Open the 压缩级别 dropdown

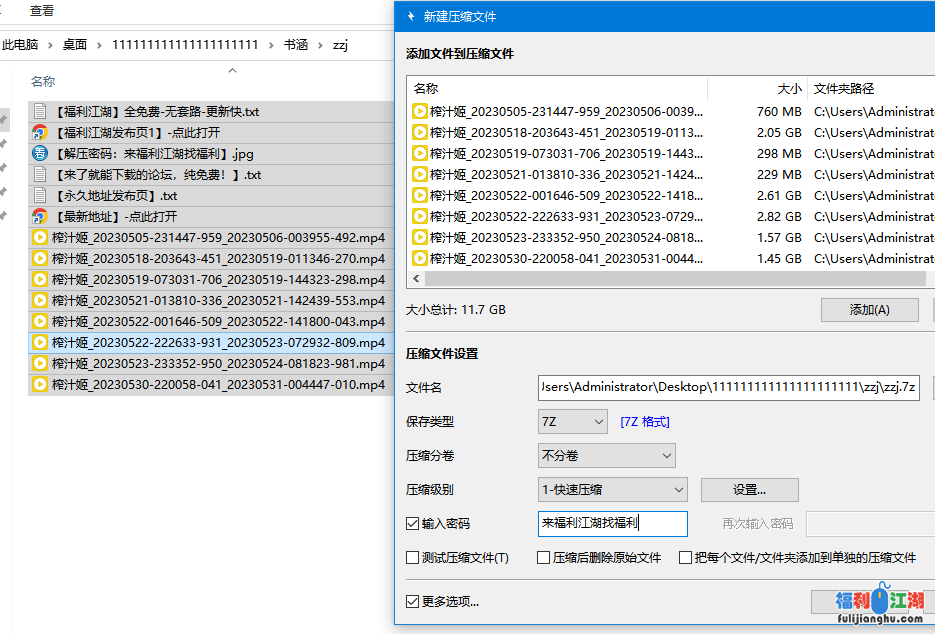pos(612,490)
